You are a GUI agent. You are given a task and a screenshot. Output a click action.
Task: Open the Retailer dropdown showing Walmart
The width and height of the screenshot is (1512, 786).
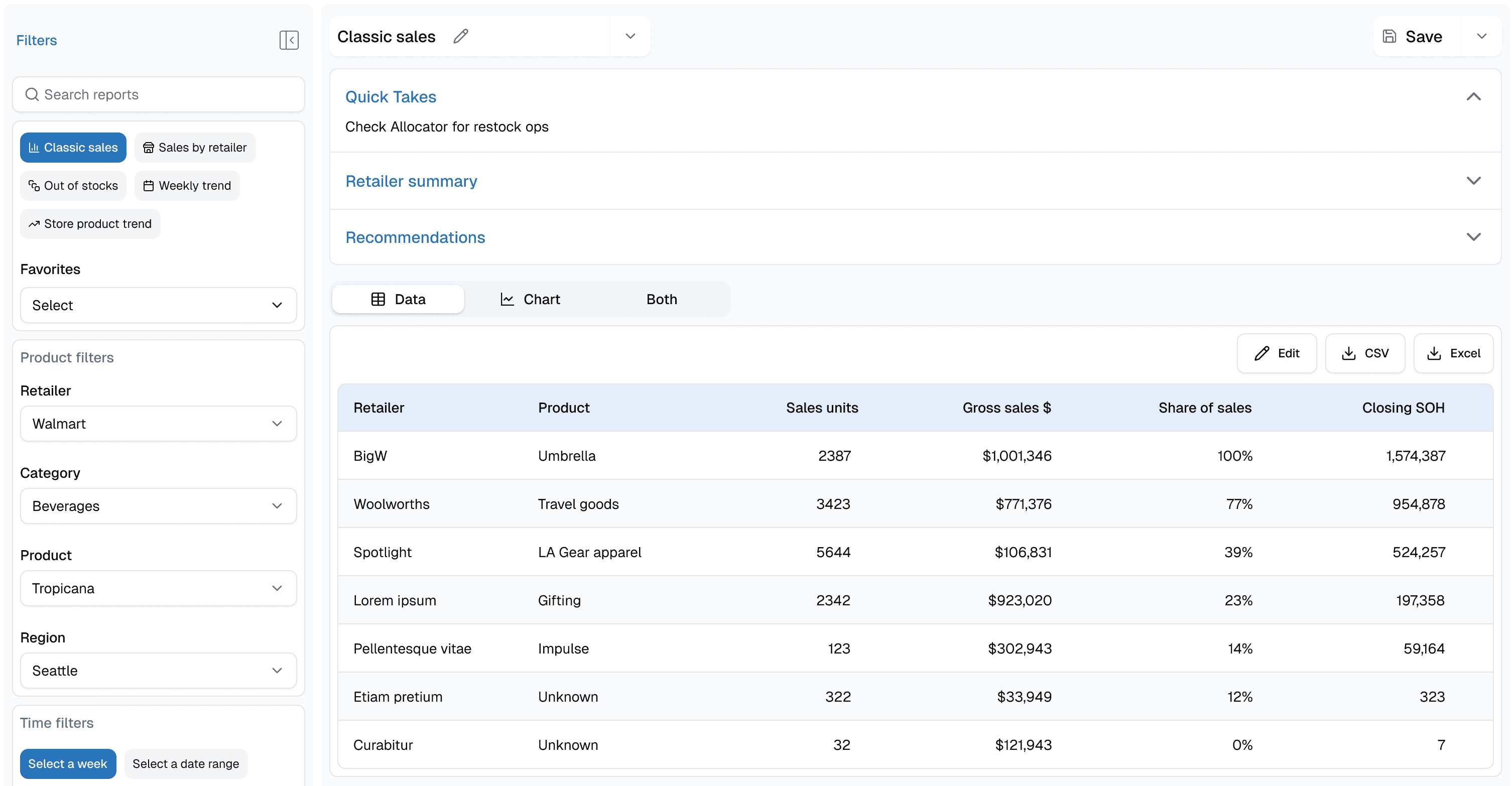tap(158, 424)
